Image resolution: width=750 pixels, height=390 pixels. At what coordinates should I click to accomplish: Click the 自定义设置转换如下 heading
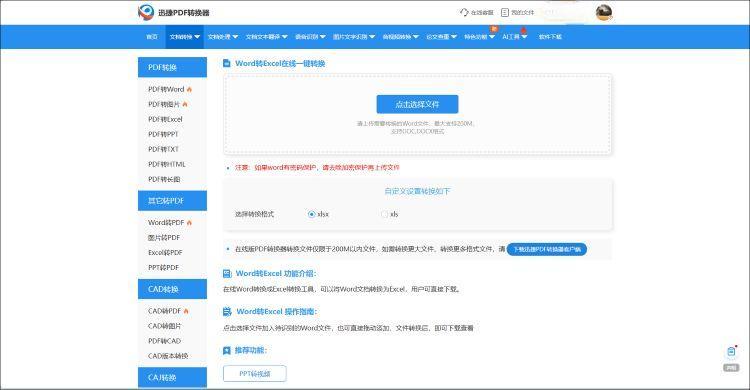pos(417,191)
